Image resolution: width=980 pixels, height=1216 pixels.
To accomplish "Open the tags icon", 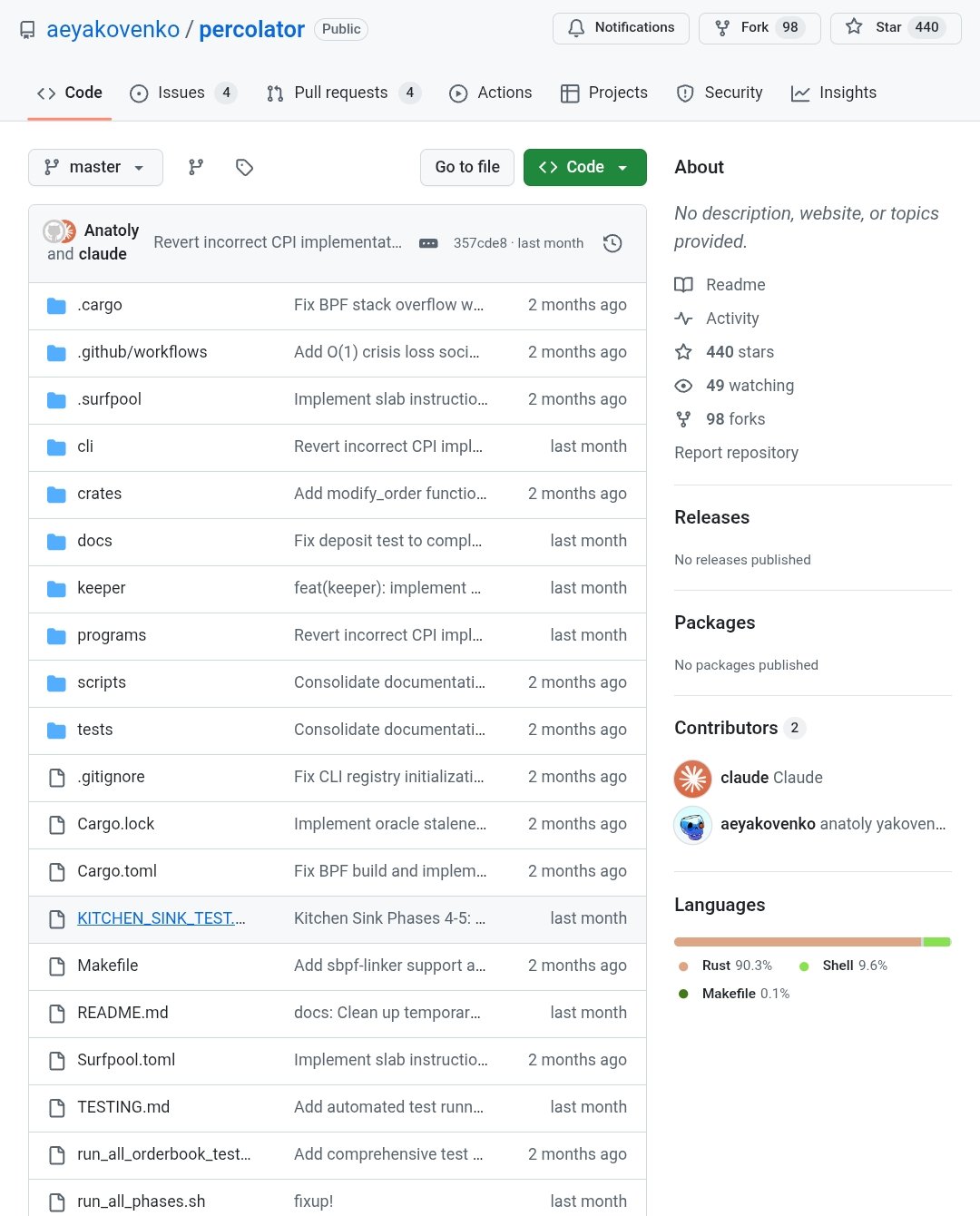I will click(x=244, y=167).
